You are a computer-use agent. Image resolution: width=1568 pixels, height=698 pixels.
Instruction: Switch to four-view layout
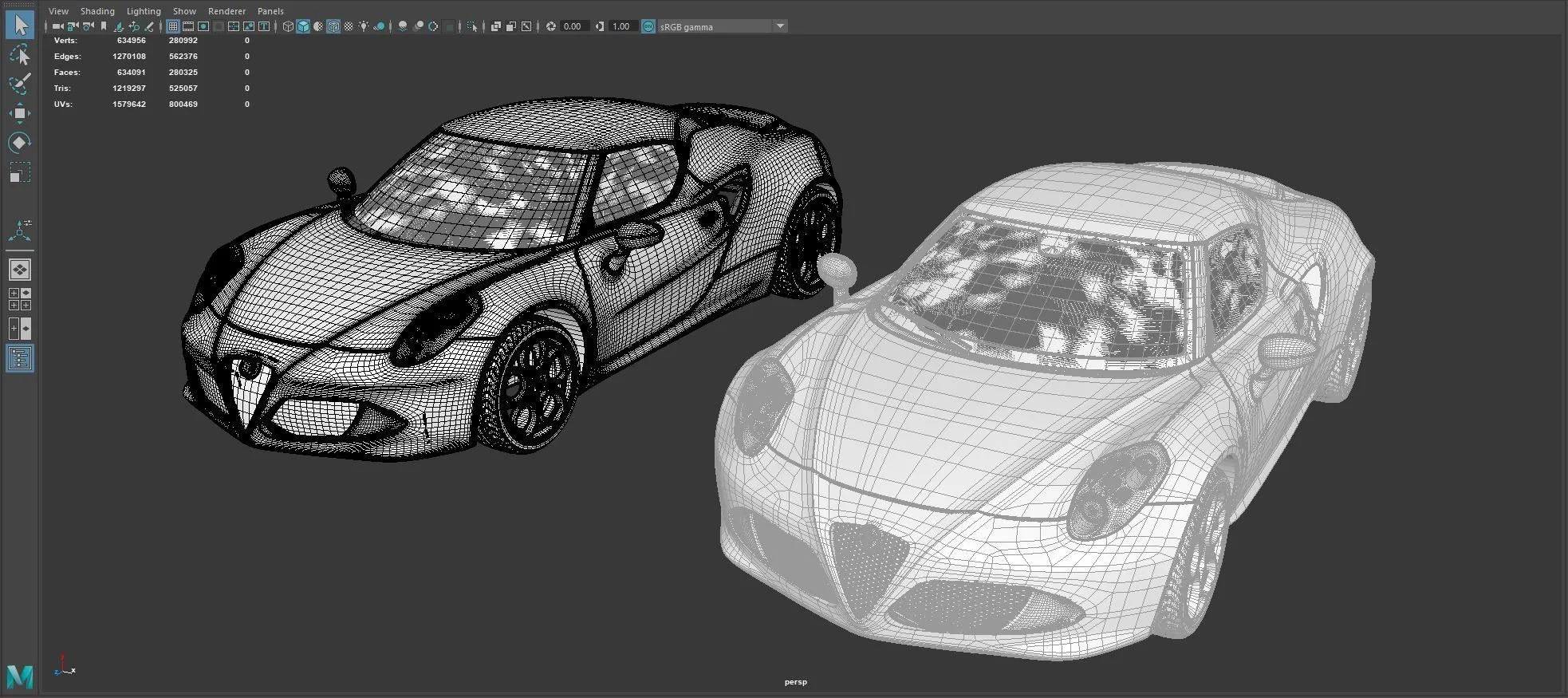tap(19, 299)
